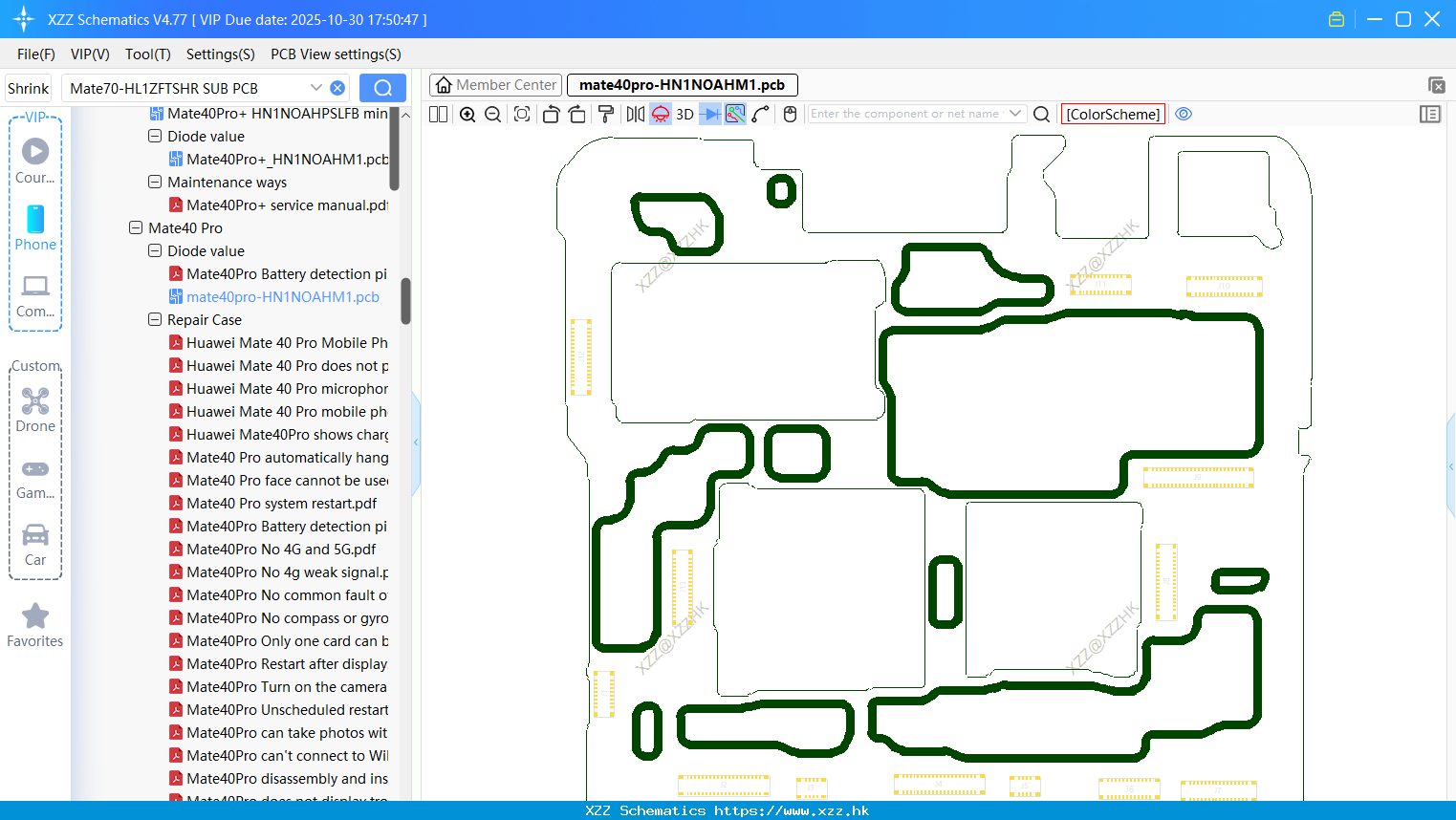Select the Computer category
The image size is (1456, 820).
35,295
